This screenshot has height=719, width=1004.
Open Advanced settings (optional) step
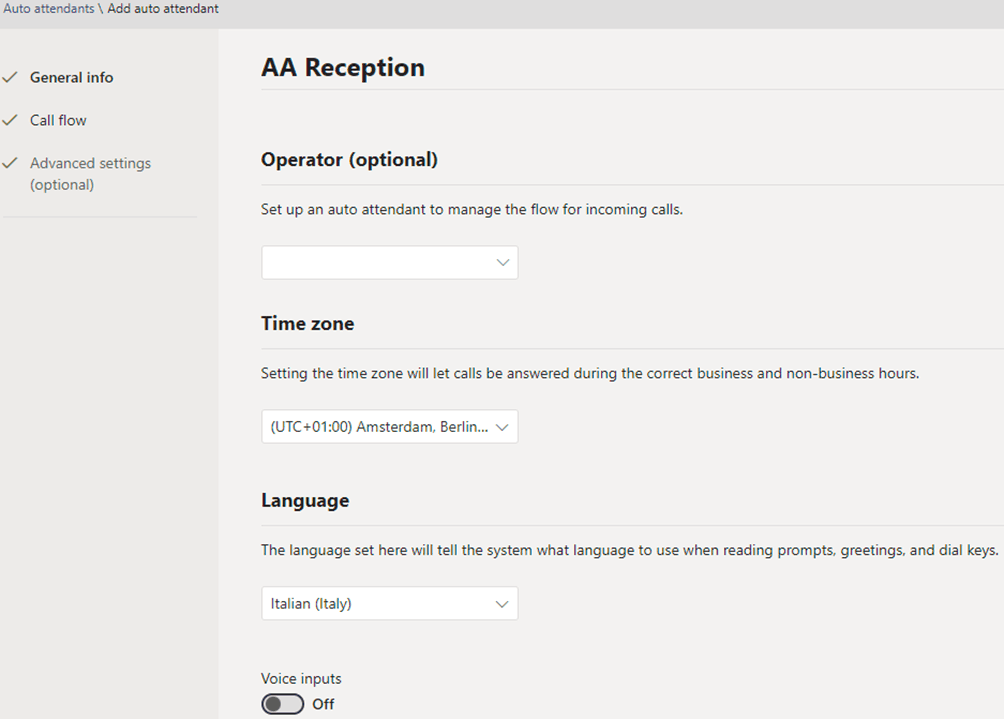(90, 174)
